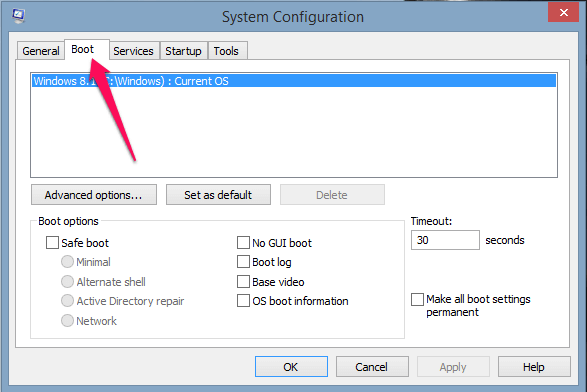Screen dimensions: 587x392
Task: Click the Set as default button
Action: pyautogui.click(x=218, y=195)
